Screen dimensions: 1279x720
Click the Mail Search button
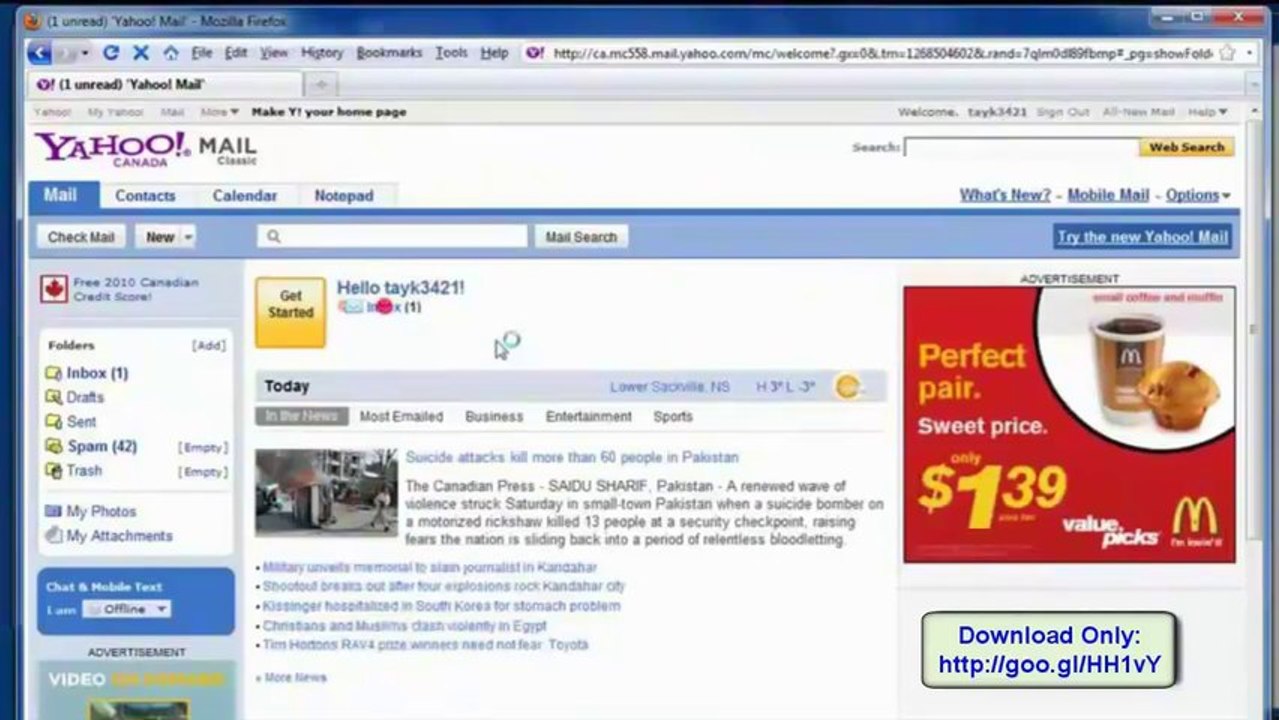pyautogui.click(x=582, y=237)
